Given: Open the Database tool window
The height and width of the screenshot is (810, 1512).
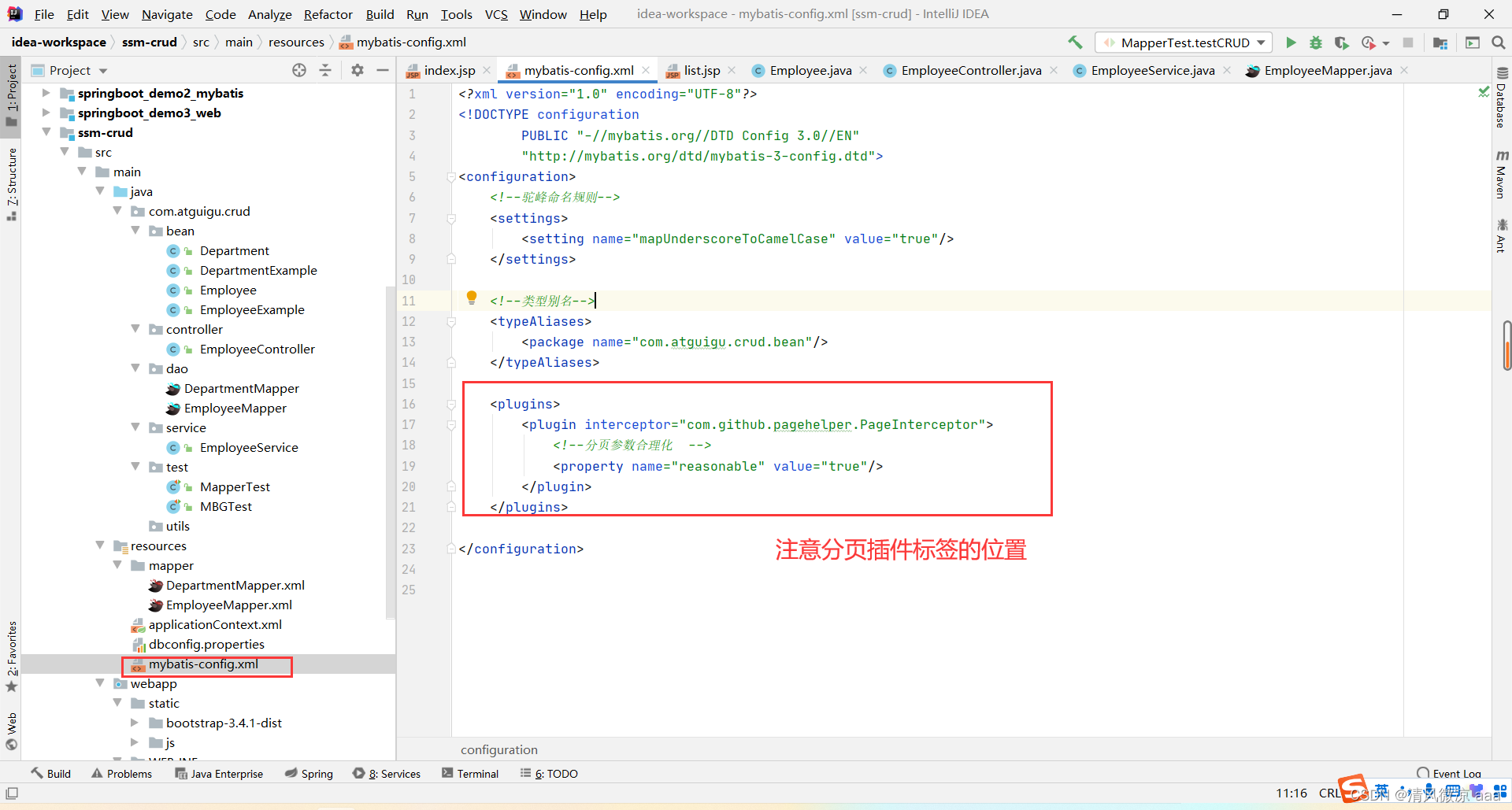Looking at the screenshot, I should (1502, 98).
